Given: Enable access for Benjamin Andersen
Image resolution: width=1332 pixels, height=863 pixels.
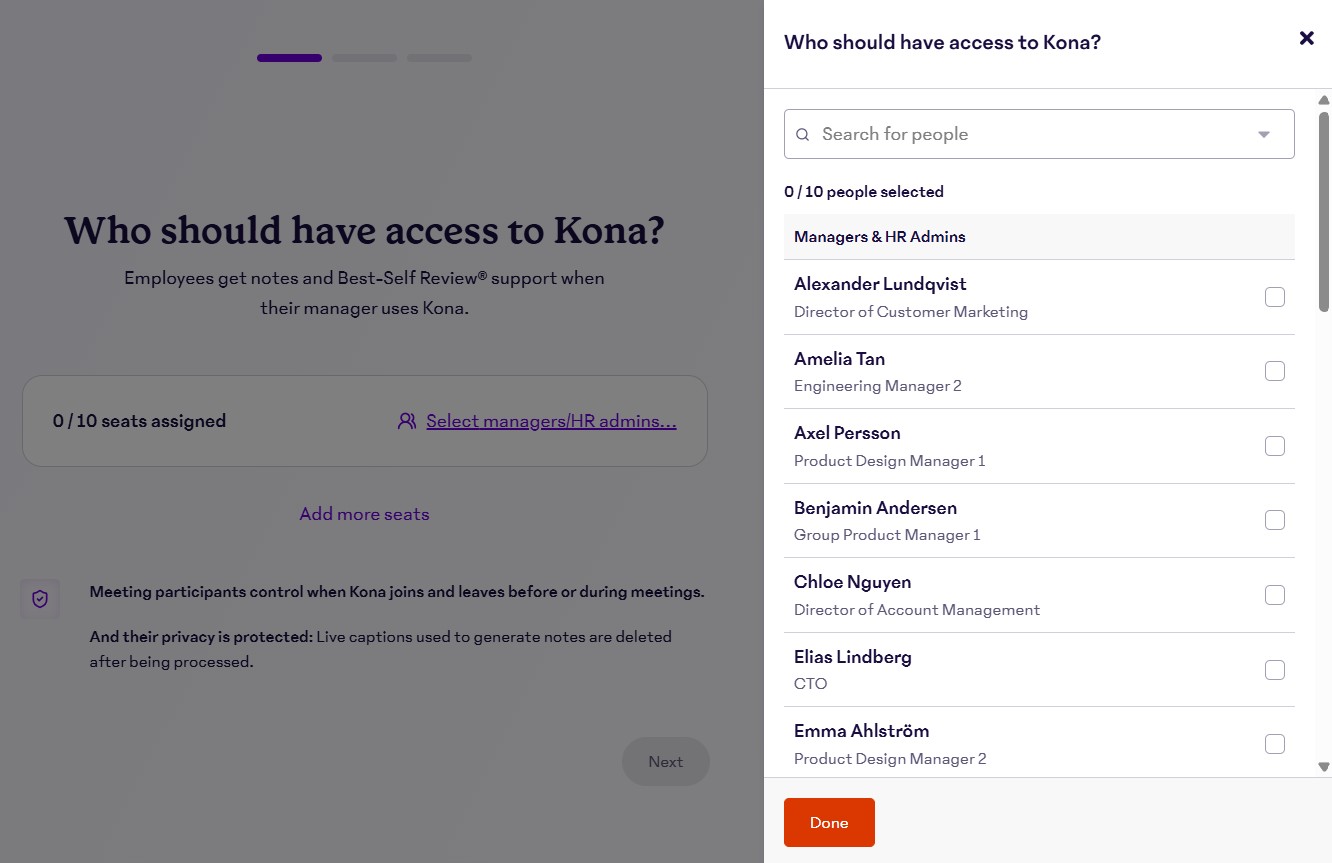Looking at the screenshot, I should tap(1274, 520).
